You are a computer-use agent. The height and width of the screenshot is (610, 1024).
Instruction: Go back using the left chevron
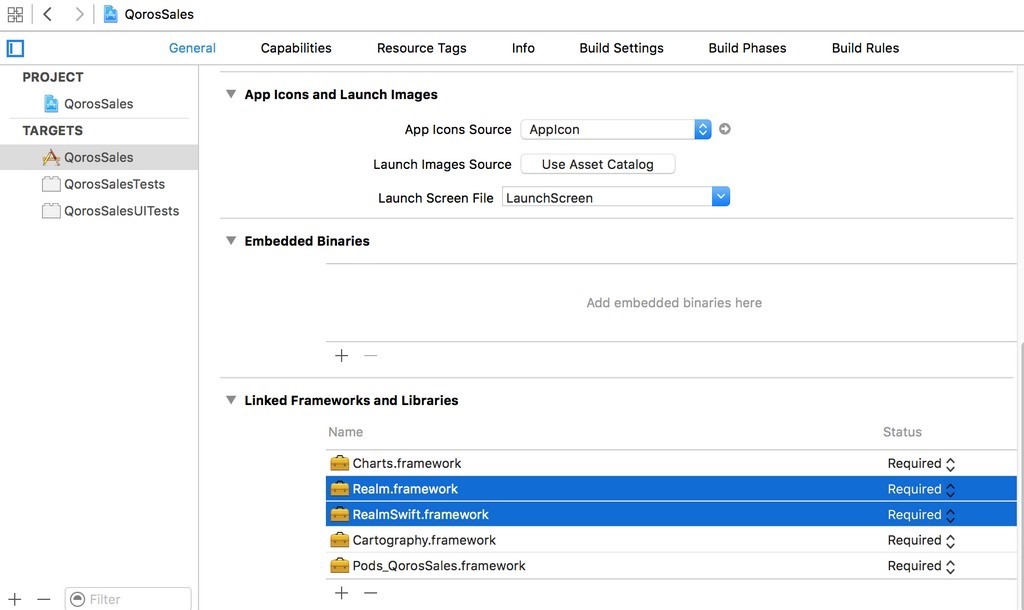[x=47, y=15]
